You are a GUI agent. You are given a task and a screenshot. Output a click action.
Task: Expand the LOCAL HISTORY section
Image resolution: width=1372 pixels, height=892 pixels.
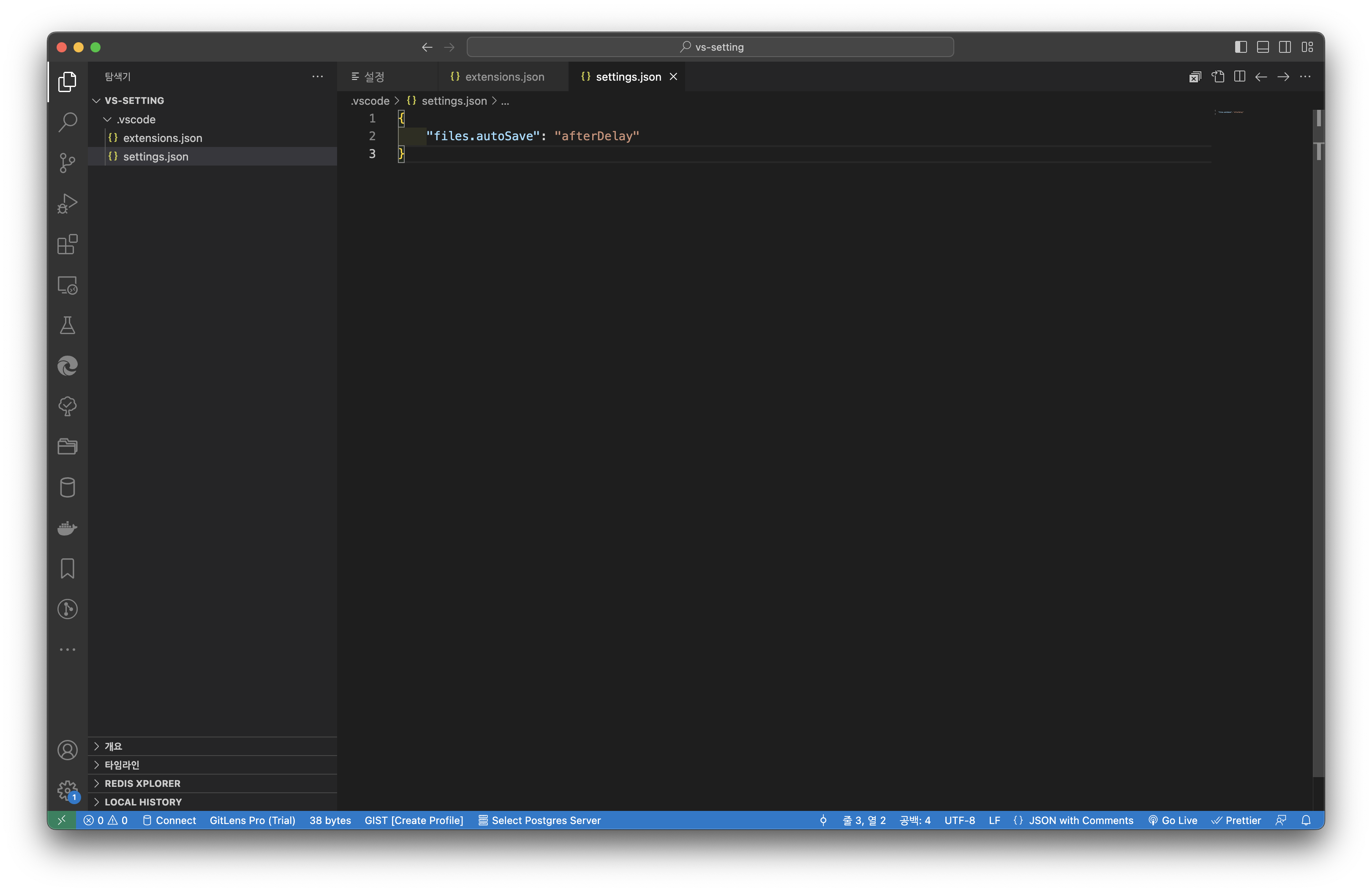point(143,802)
